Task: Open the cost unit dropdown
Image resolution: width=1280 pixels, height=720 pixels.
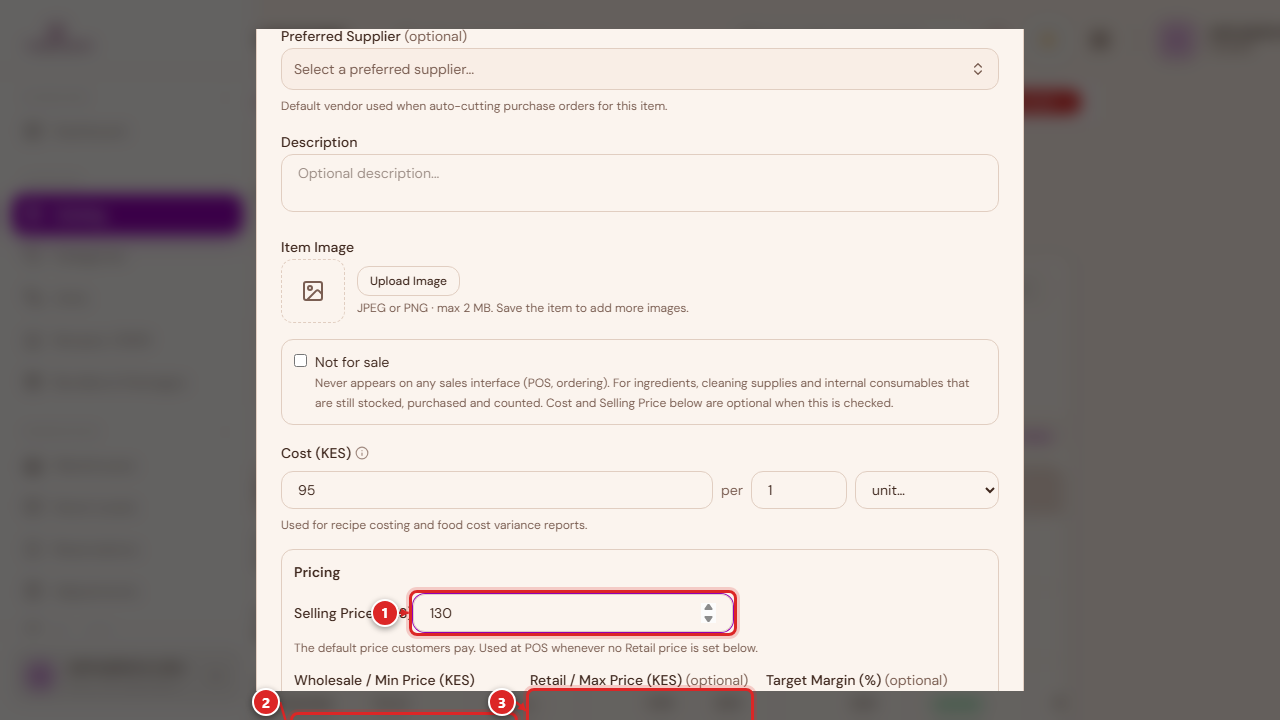Action: 926,490
